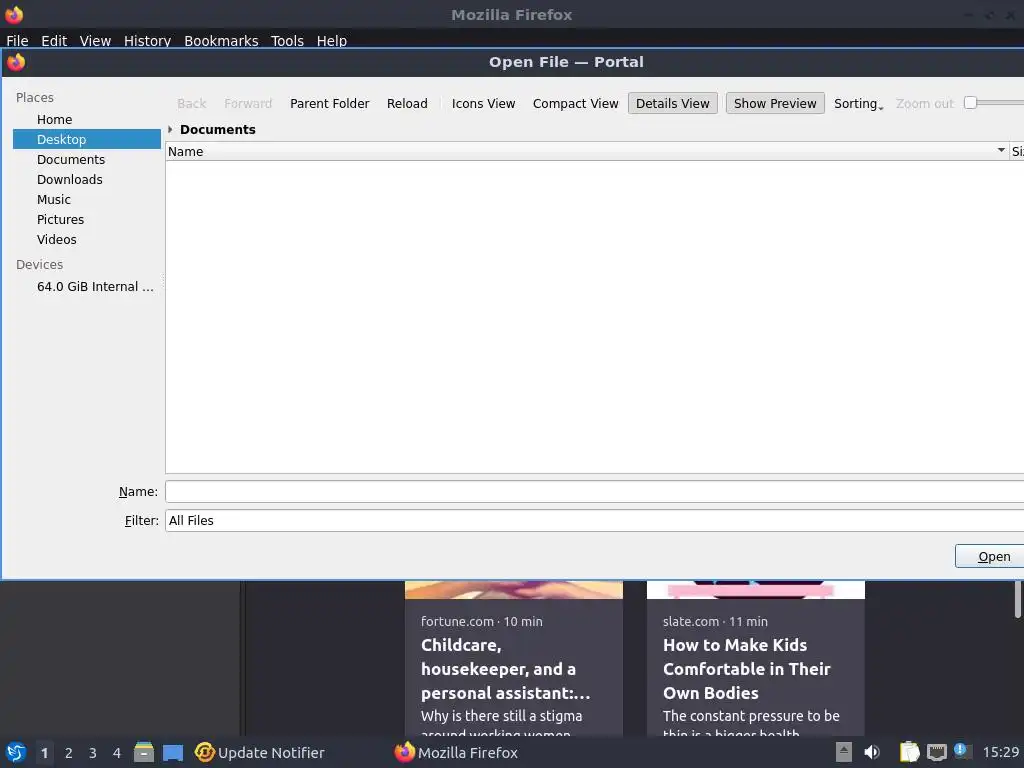
Task: Click the Documents breadcrumb label
Action: [x=217, y=129]
